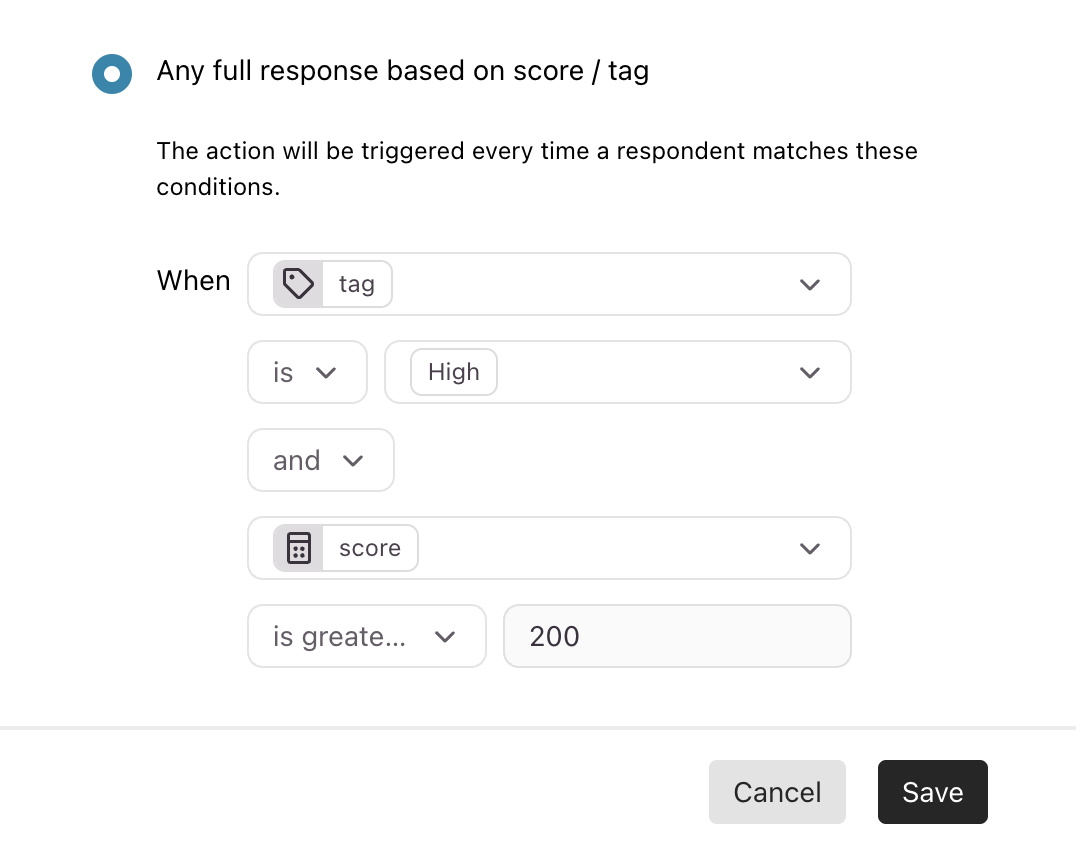Select the 'Any full response' radio button

pos(112,73)
